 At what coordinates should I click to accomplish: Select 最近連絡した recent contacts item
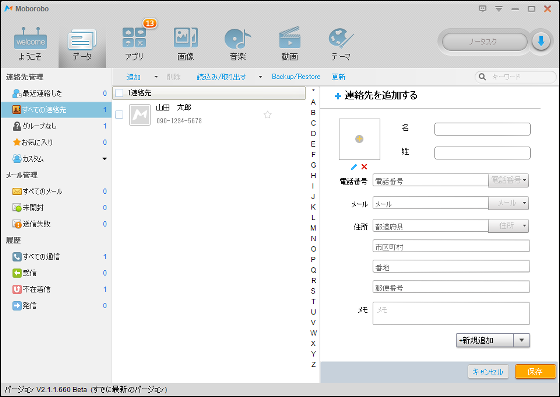pyautogui.click(x=56, y=93)
